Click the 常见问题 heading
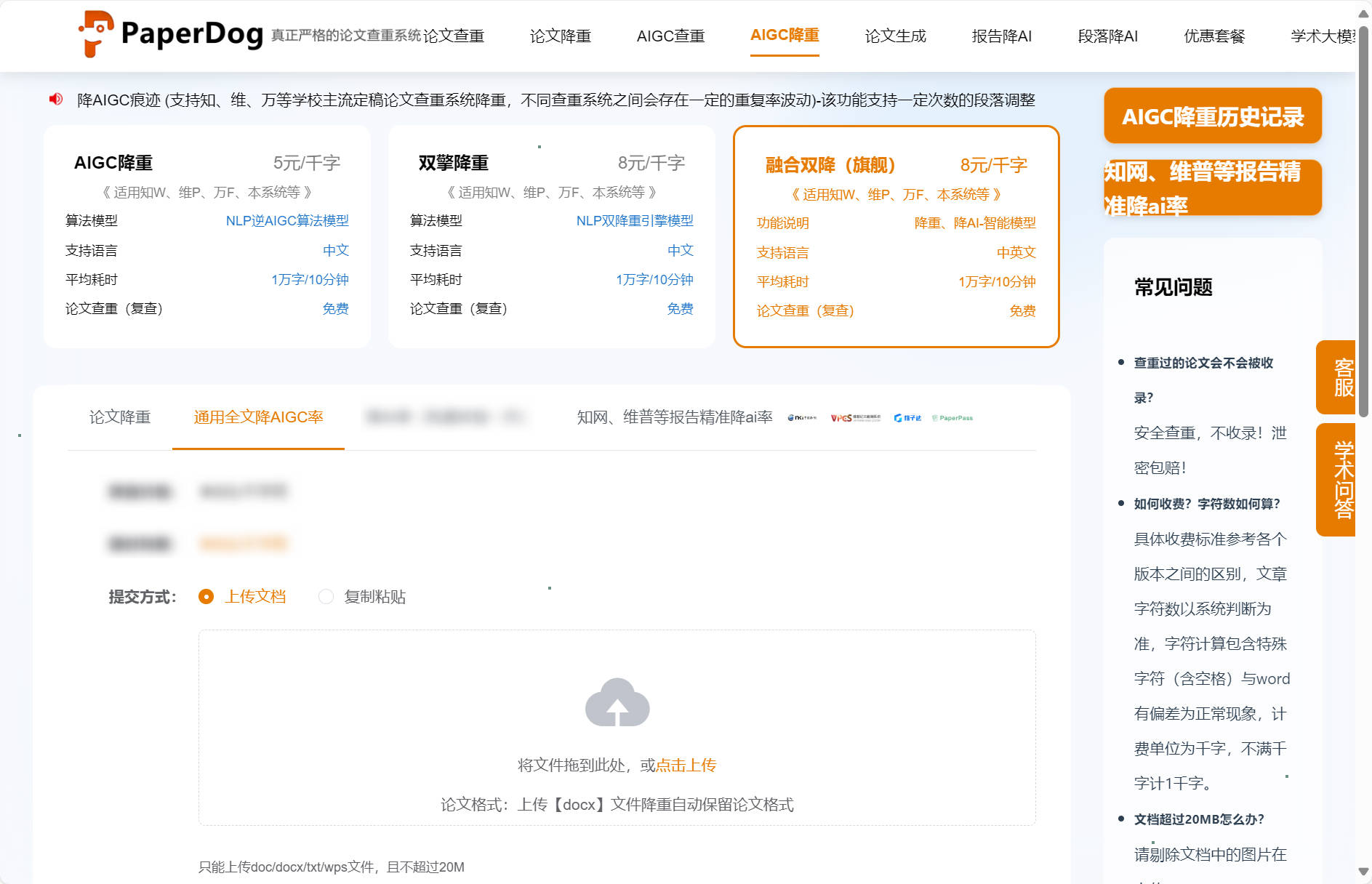Screen dimensions: 1372x884 coord(1174,287)
